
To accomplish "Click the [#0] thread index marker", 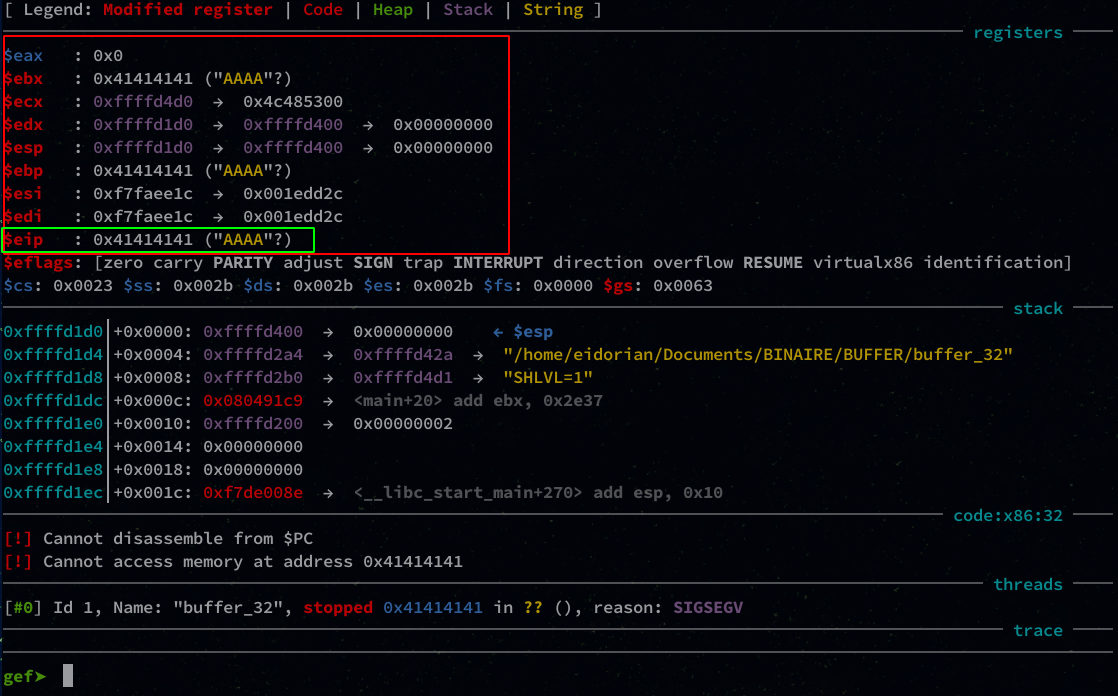I will (23, 608).
